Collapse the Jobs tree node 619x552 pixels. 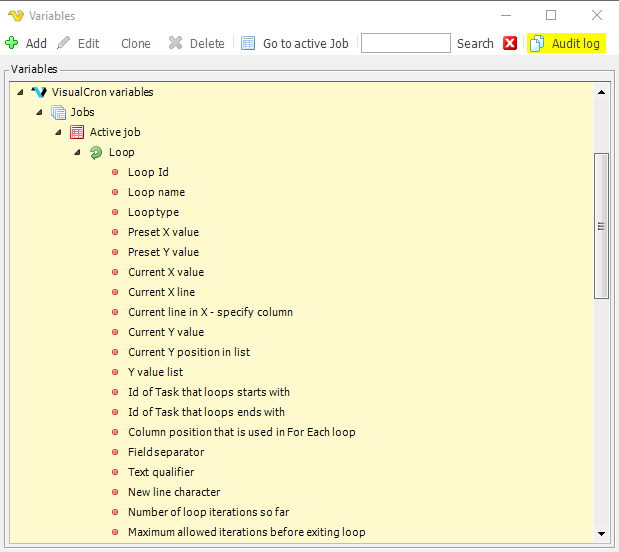click(40, 112)
